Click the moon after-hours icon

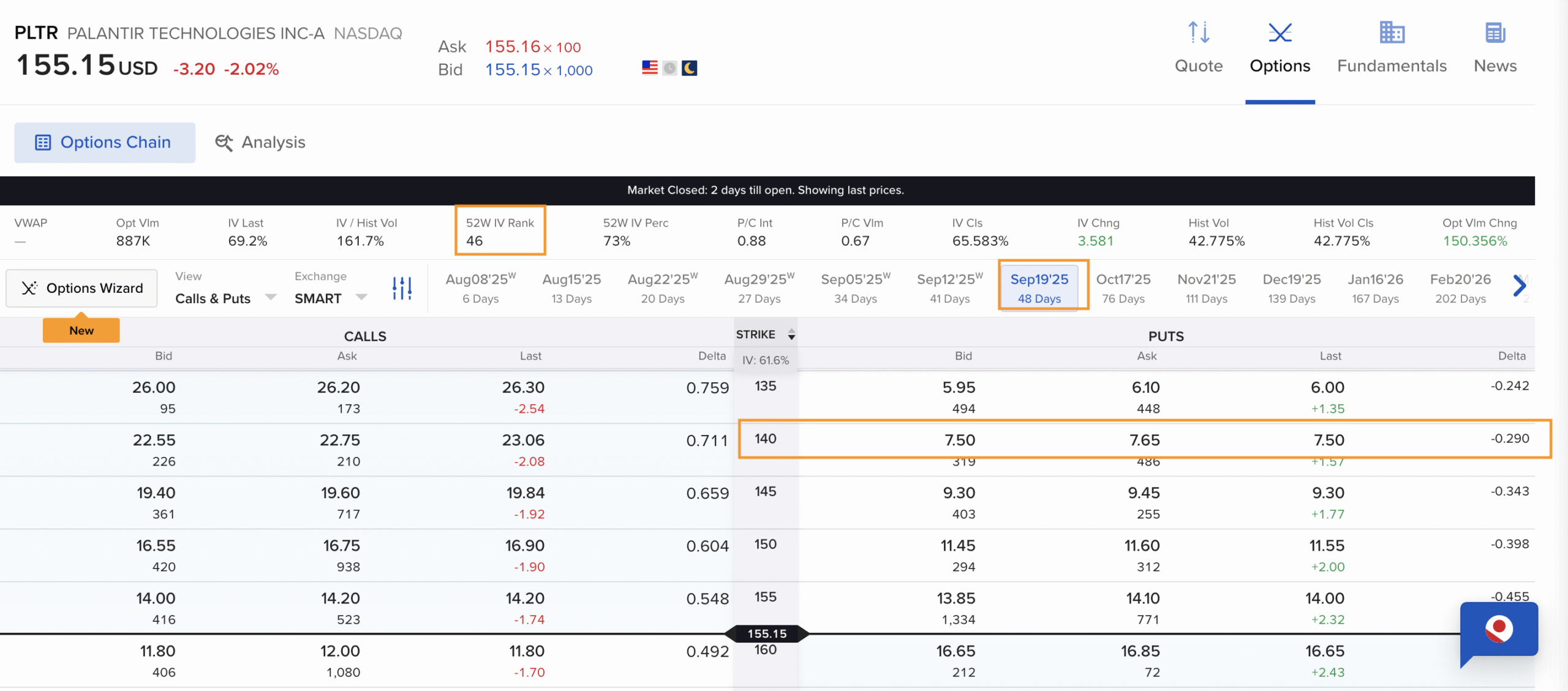tap(690, 68)
